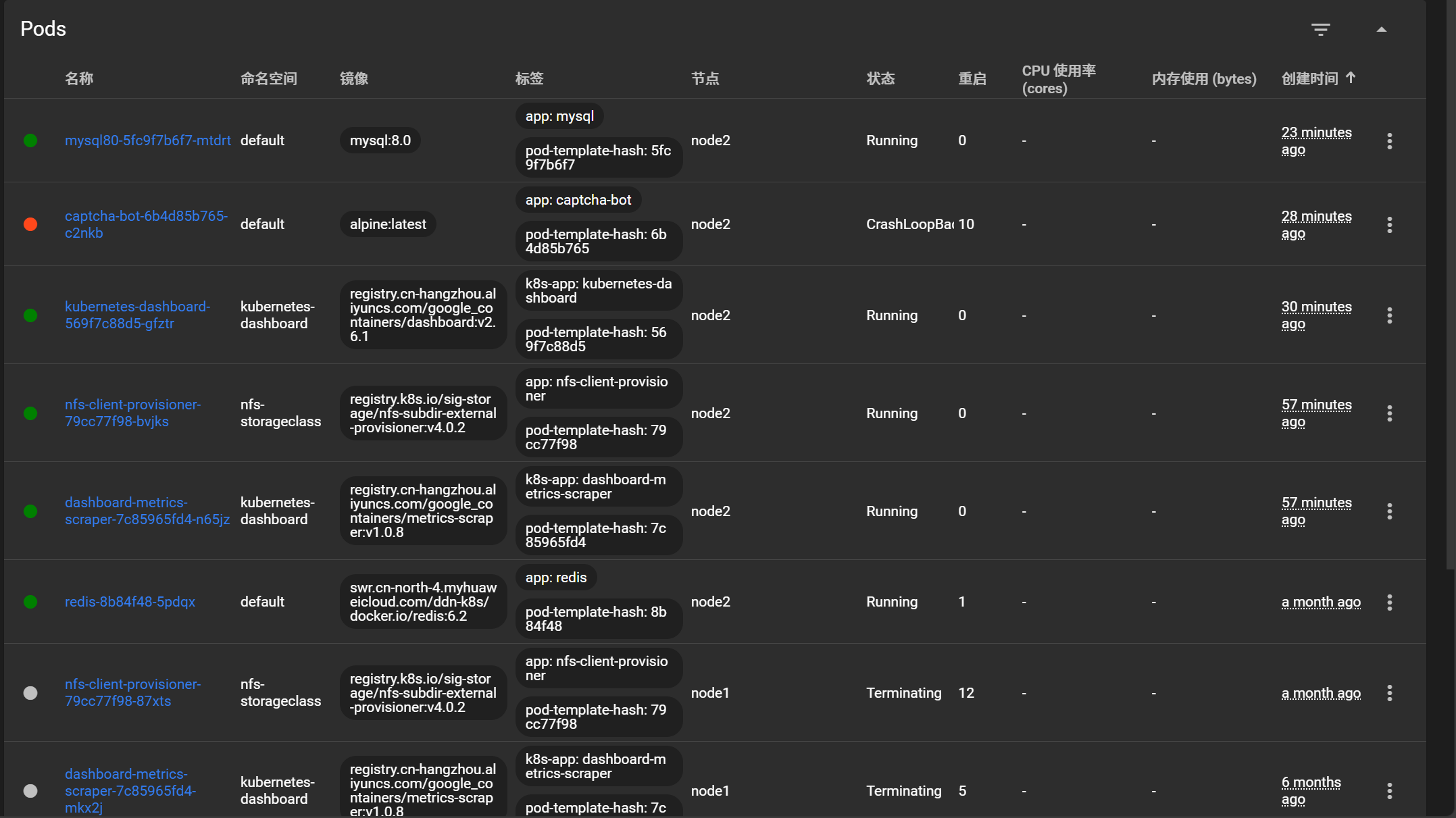This screenshot has height=818, width=1456.
Task: Click the 命名空间 column header
Action: (x=268, y=78)
